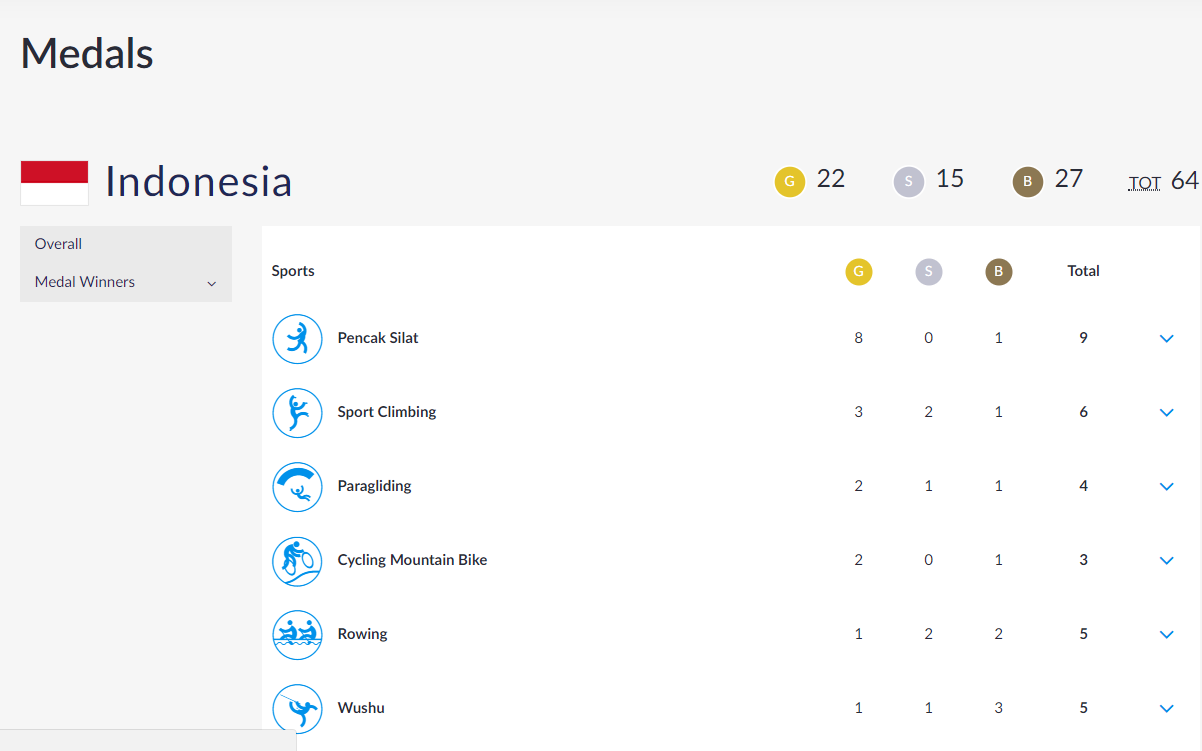Image resolution: width=1202 pixels, height=751 pixels.
Task: Click the Sport Climbing pictogram icon
Action: [297, 413]
